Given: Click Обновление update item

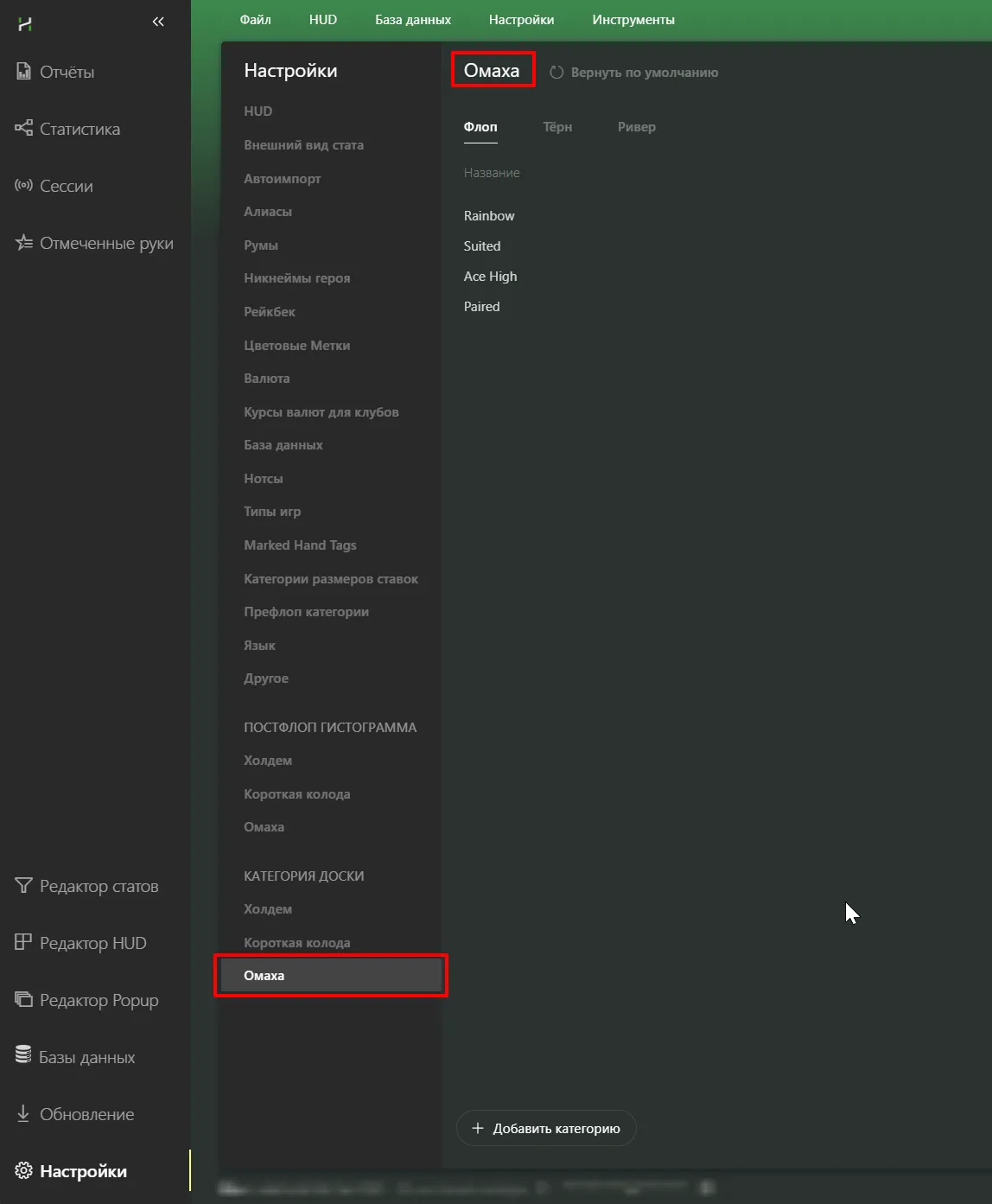Looking at the screenshot, I should pyautogui.click(x=86, y=1114).
